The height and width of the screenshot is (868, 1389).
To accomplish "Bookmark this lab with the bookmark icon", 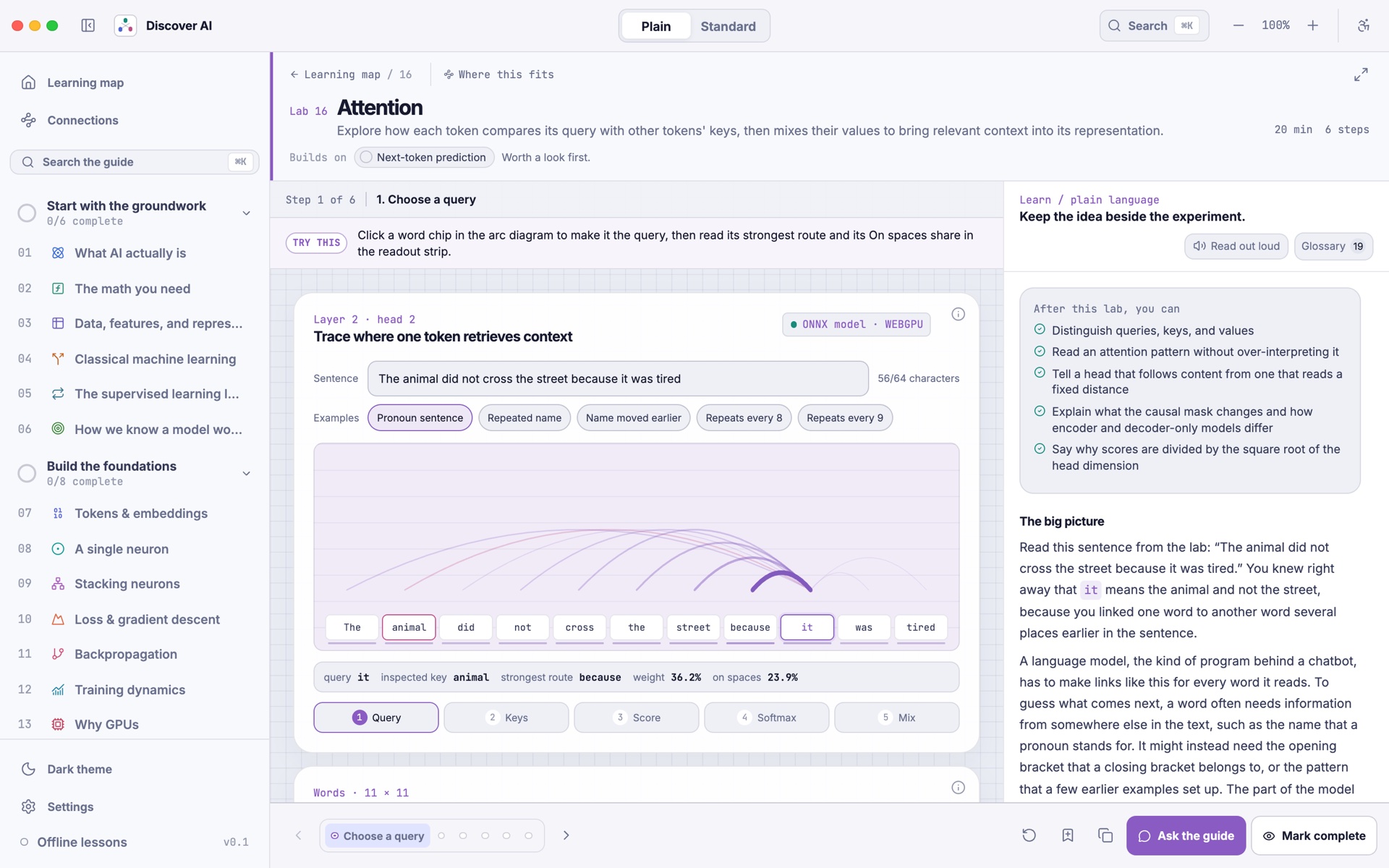I will pyautogui.click(x=1068, y=835).
